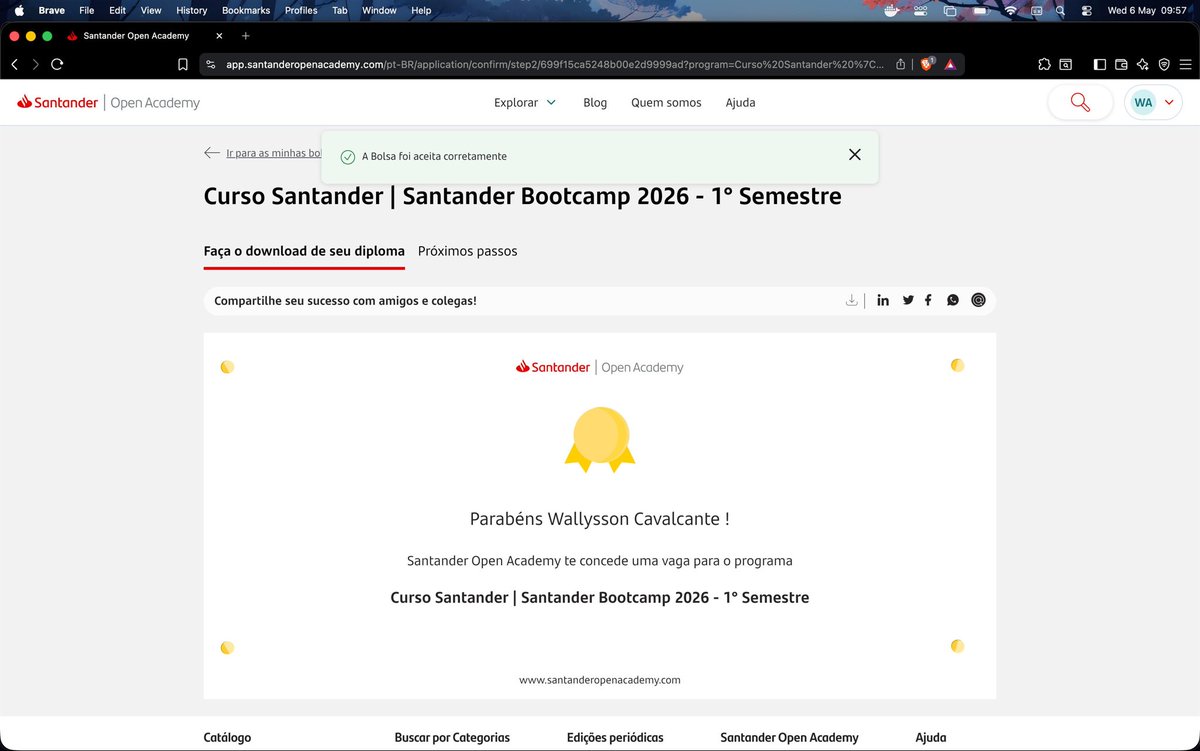Click the share page icon in address bar

[901, 64]
